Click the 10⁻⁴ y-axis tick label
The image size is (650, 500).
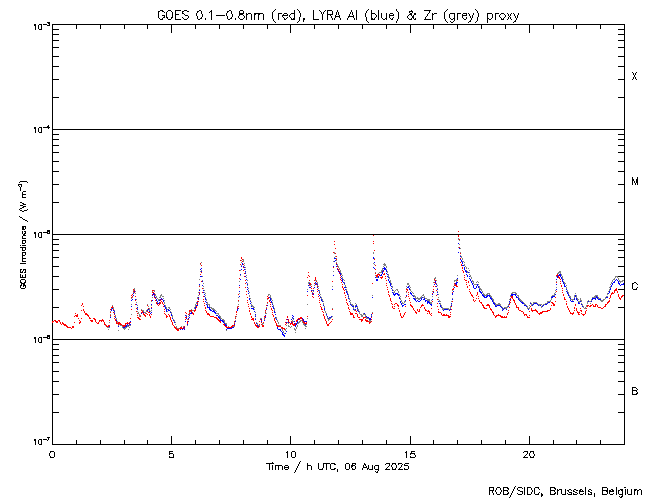click(38, 129)
